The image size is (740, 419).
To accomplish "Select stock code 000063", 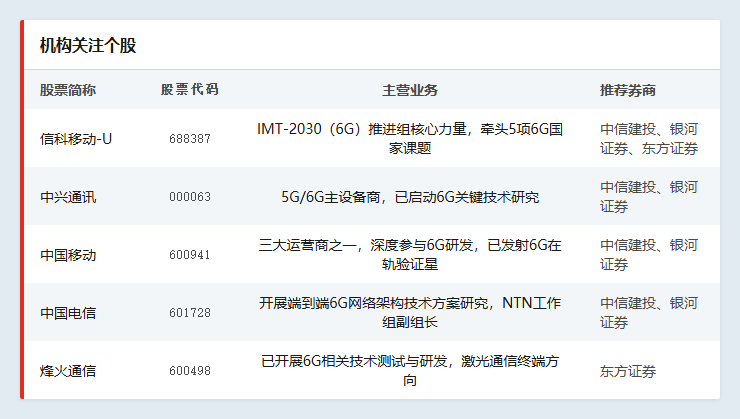I will (x=190, y=197).
